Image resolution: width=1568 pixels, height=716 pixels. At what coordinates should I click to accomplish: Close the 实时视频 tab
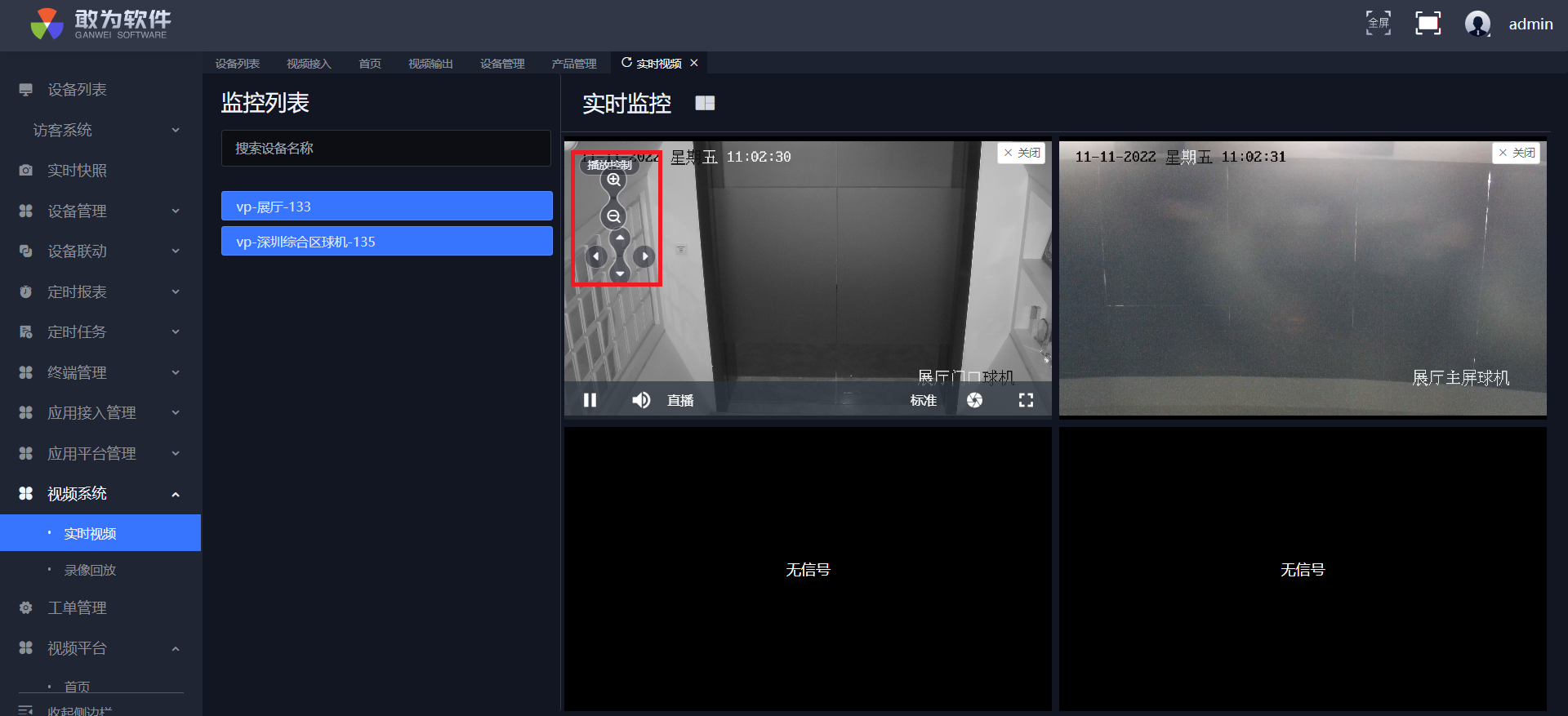pos(694,63)
